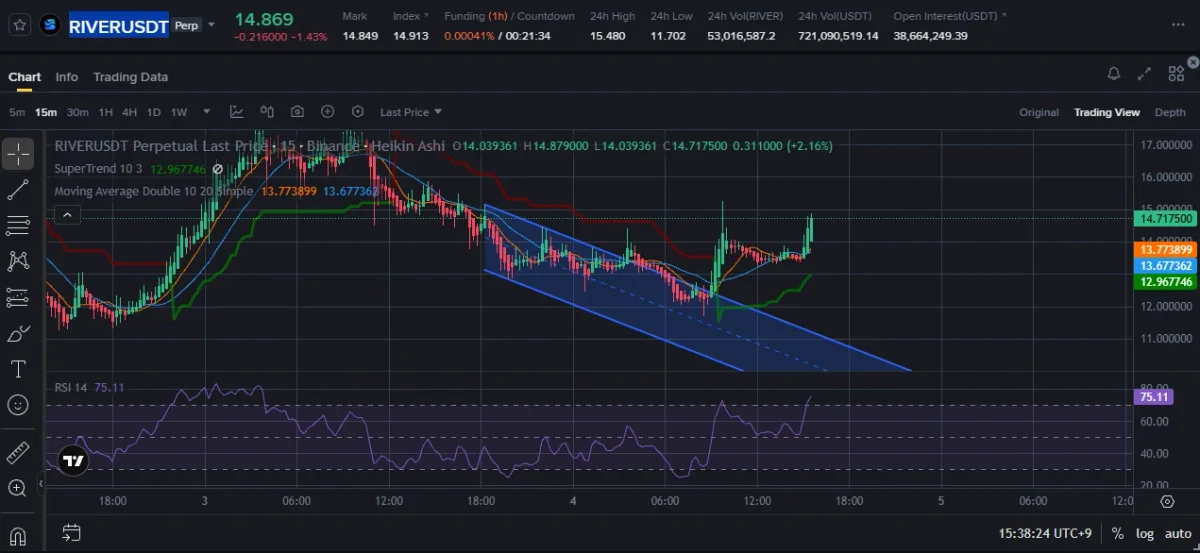Open the Trading Data tab

tap(130, 77)
